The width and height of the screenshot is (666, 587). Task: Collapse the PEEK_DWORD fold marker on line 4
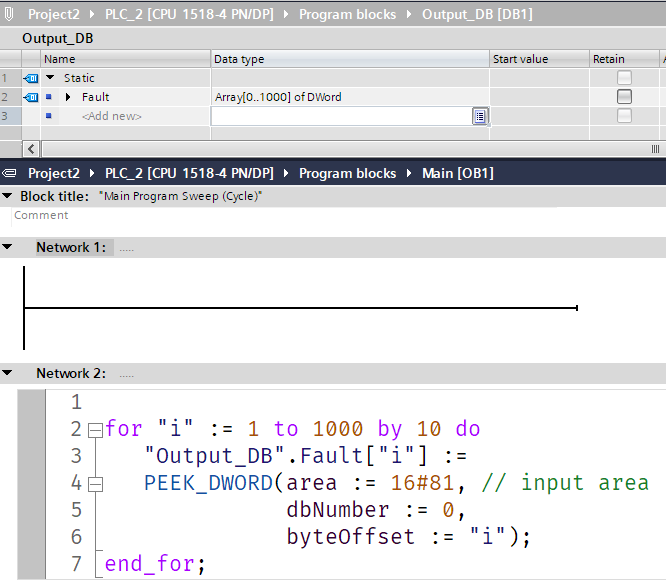(x=95, y=484)
